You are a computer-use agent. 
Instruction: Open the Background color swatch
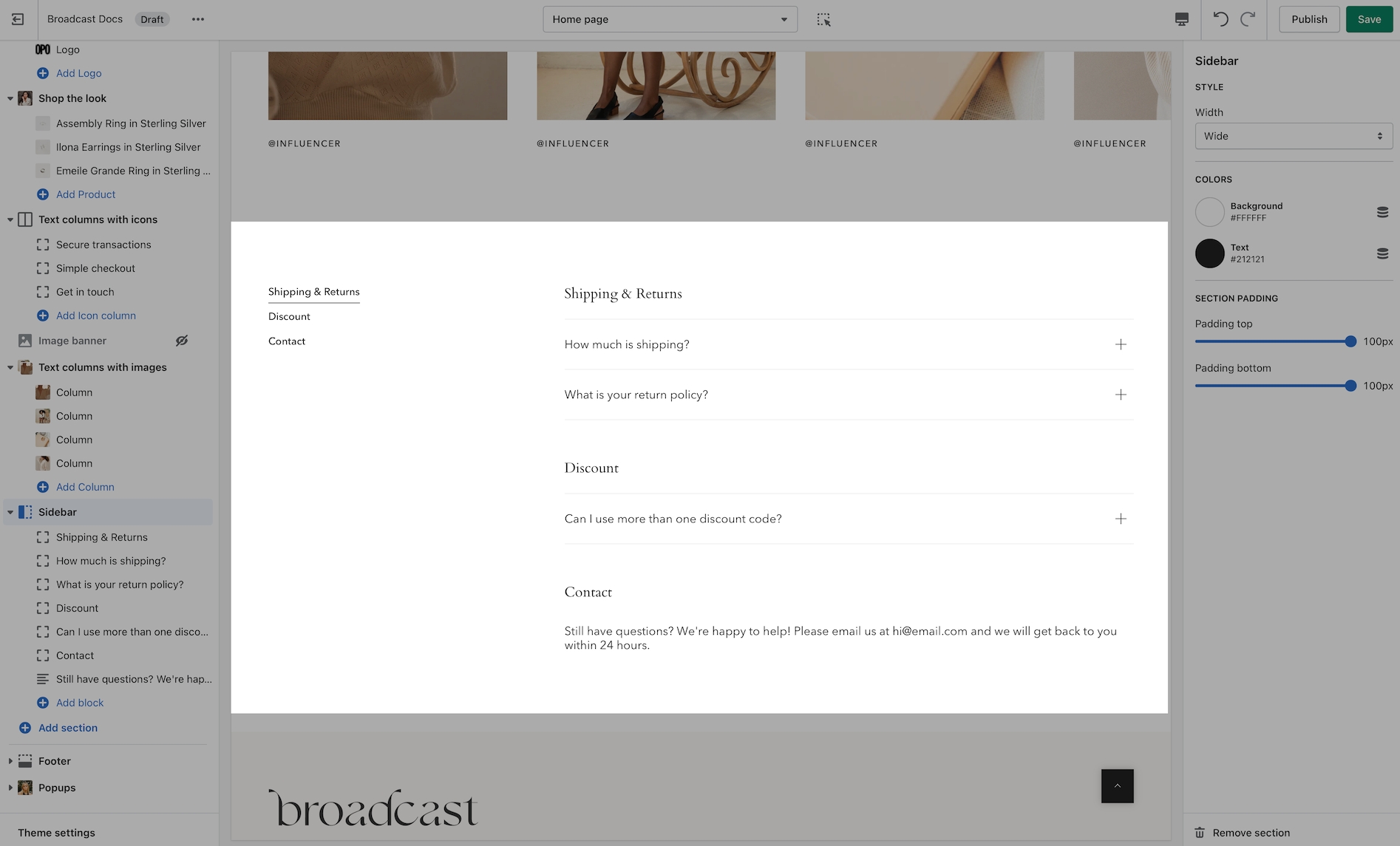[1209, 212]
